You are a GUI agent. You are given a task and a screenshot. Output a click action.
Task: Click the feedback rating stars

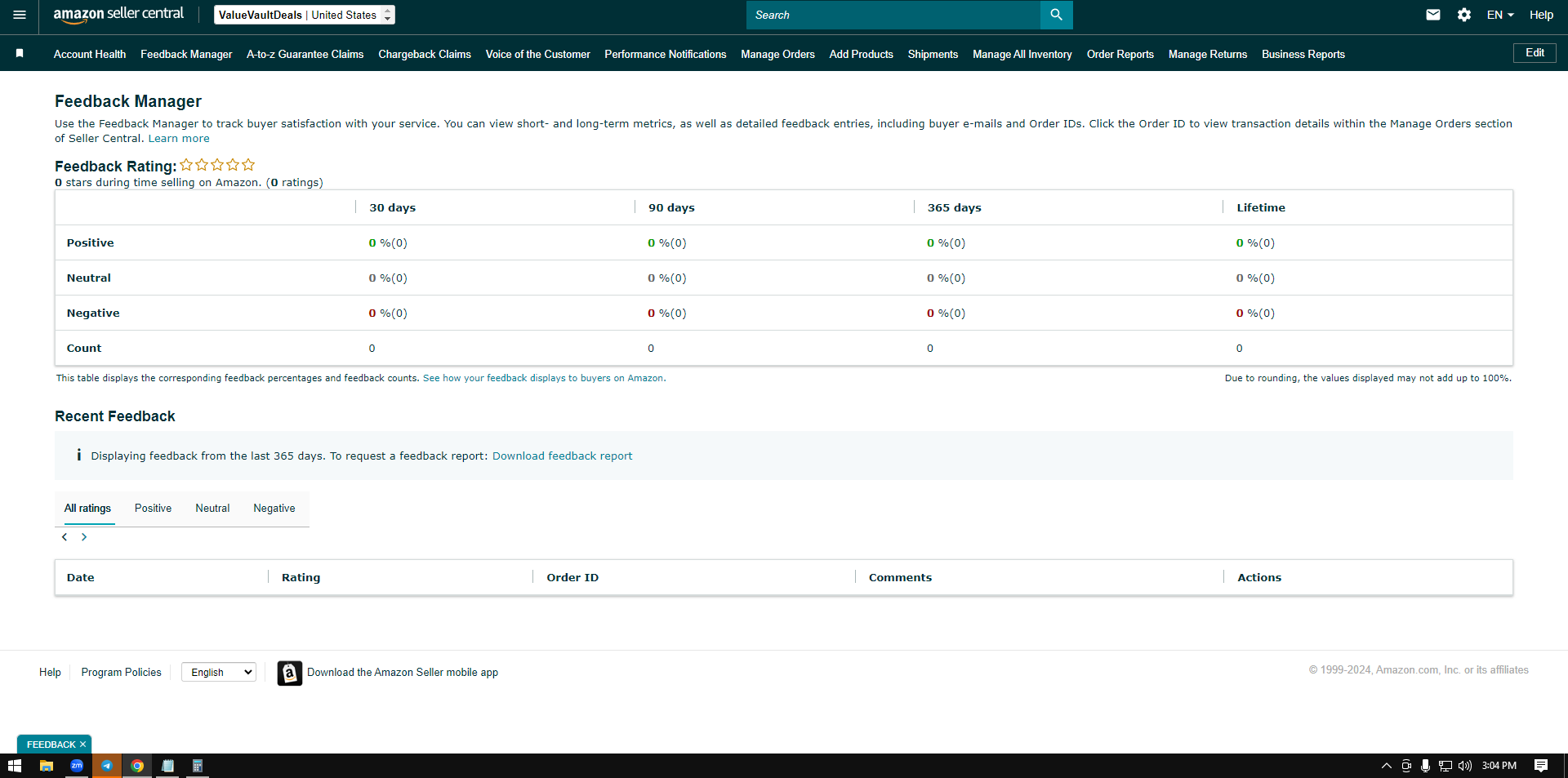(x=217, y=165)
